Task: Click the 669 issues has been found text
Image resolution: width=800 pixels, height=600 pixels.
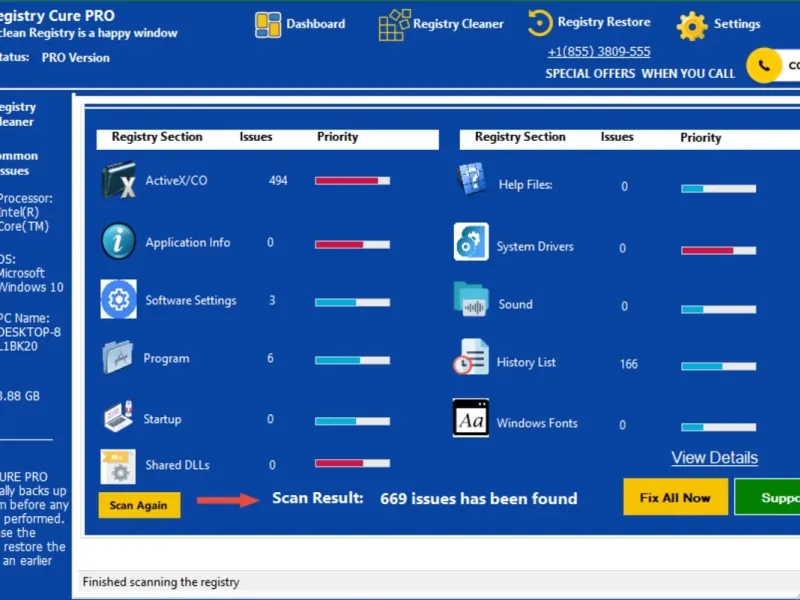Action: coord(479,498)
